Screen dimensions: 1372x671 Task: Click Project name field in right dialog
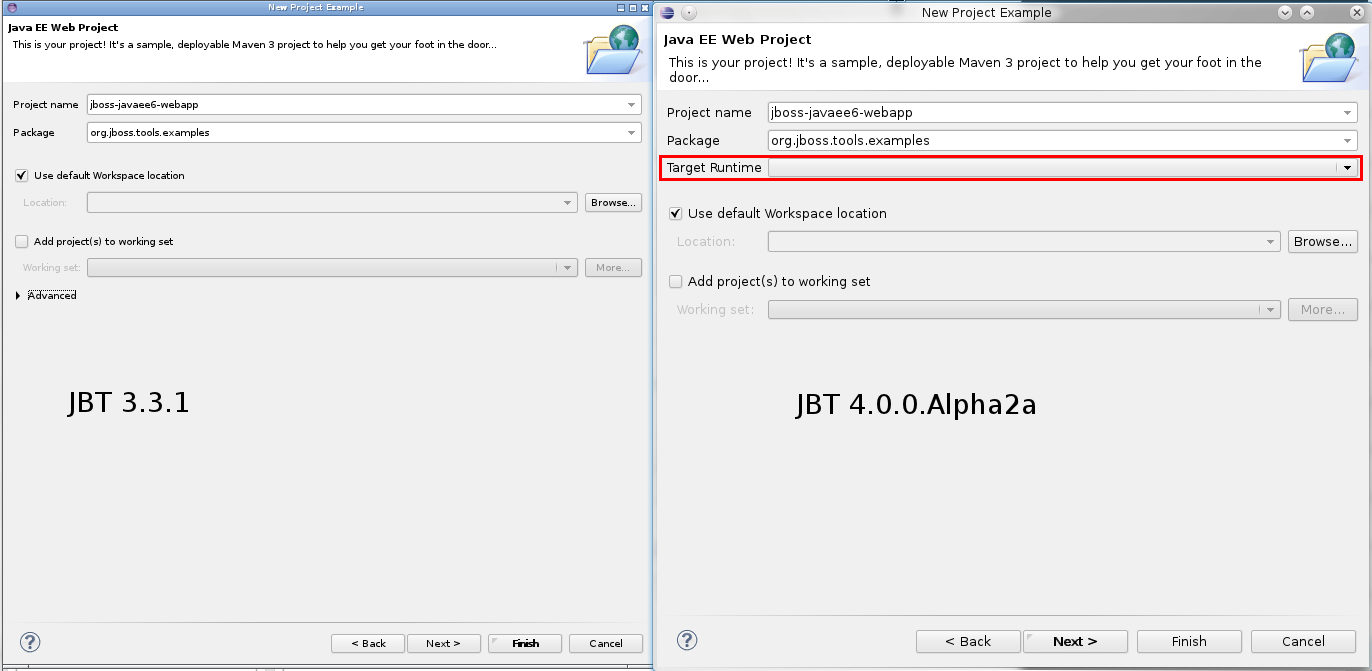1062,113
